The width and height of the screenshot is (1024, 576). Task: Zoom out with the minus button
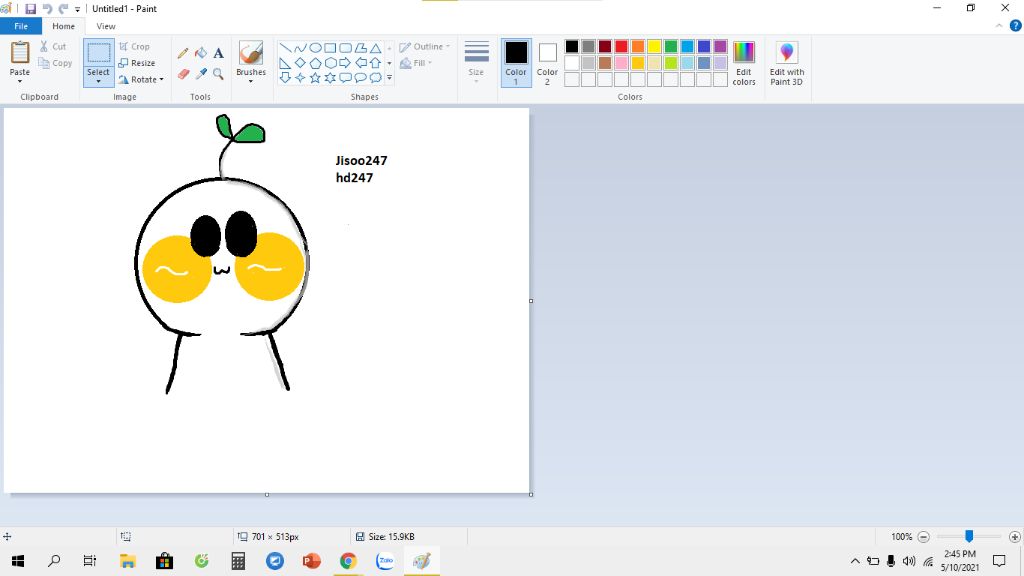click(923, 537)
